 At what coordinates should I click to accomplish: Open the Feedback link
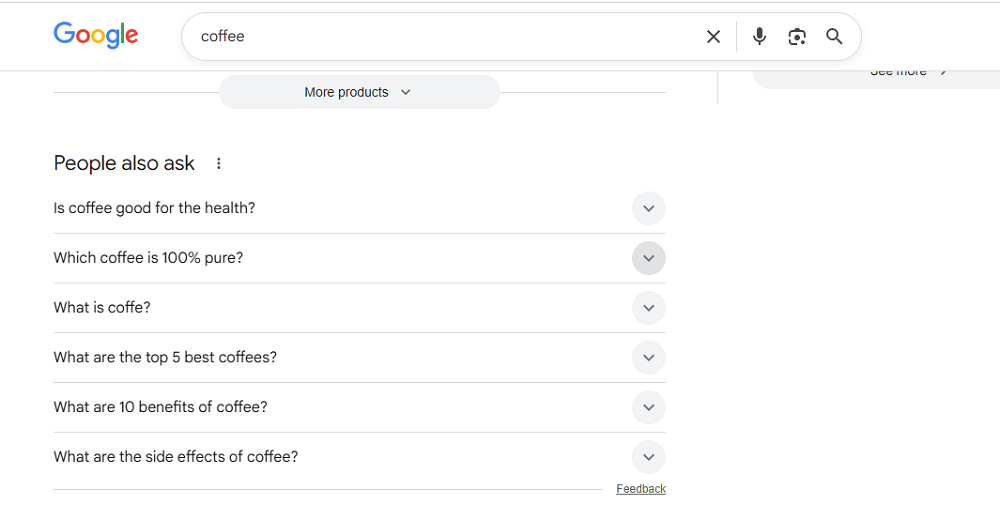pos(641,489)
